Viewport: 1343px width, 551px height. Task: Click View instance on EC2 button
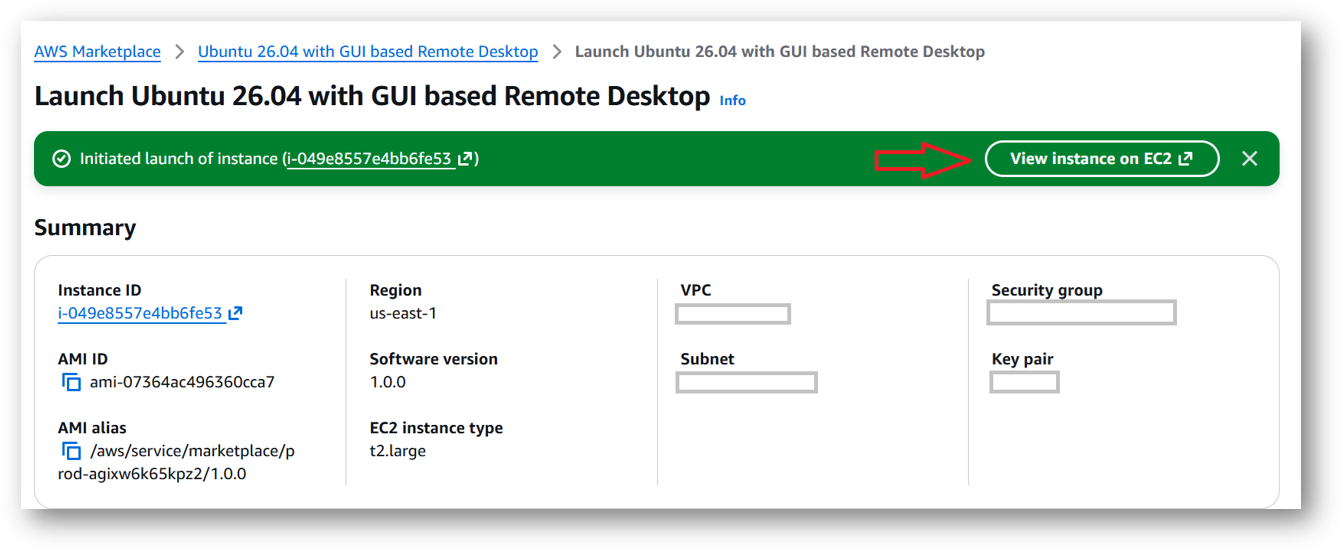1102,158
